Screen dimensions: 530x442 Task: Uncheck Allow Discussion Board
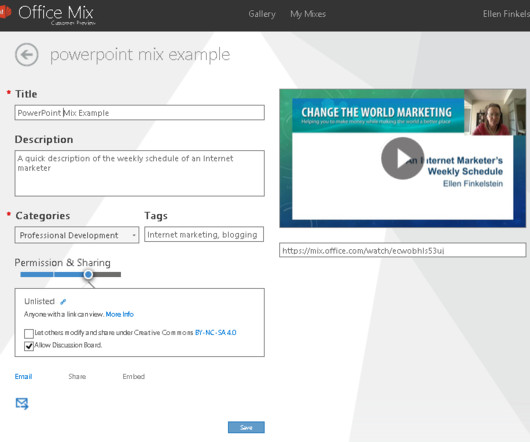29,346
